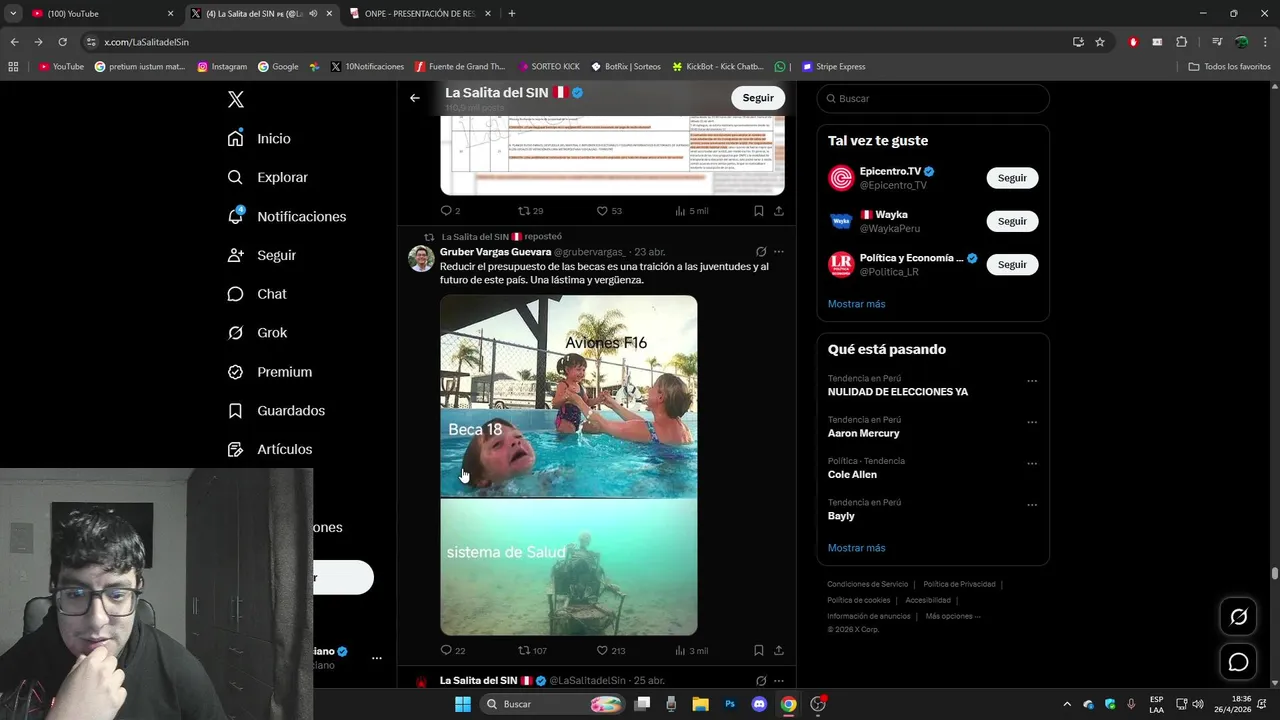
Task: Show more suggested accounts under Tal vez te guste
Action: [856, 304]
